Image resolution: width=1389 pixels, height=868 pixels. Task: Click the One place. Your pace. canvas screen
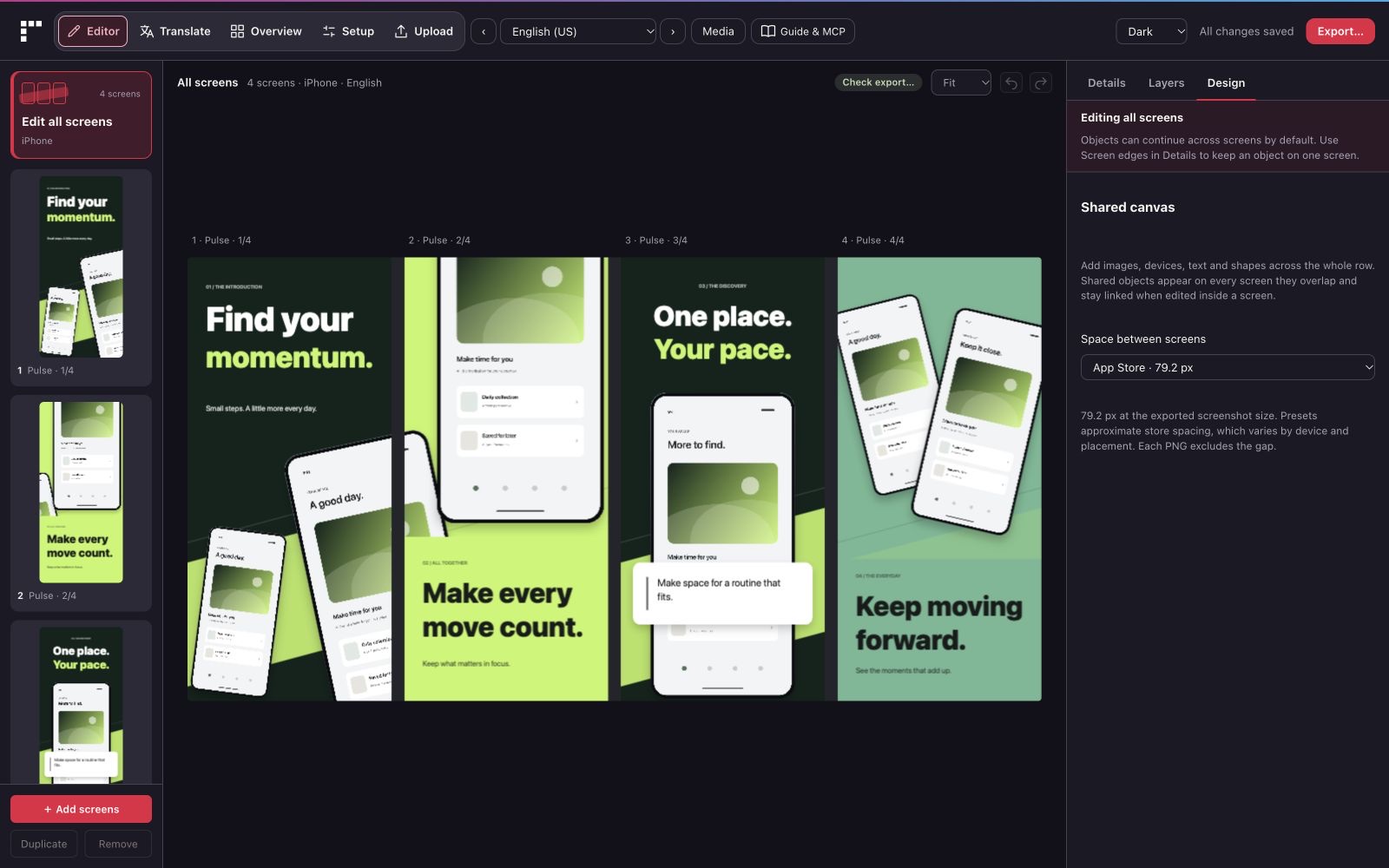click(722, 479)
